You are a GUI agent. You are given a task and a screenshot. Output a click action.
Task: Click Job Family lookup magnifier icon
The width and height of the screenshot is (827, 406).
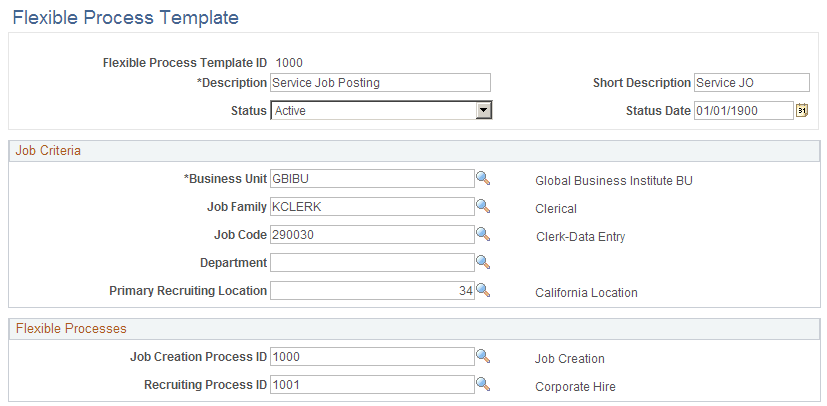(483, 206)
